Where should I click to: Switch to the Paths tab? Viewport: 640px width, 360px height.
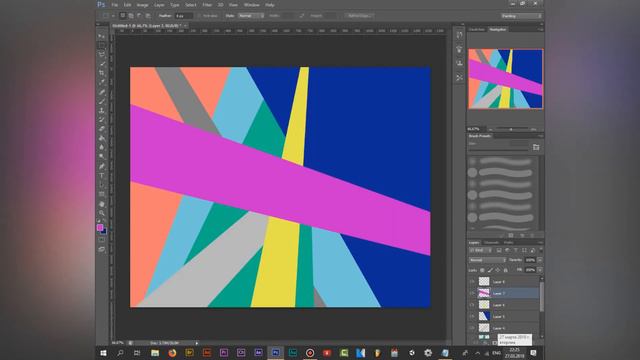[x=509, y=242]
